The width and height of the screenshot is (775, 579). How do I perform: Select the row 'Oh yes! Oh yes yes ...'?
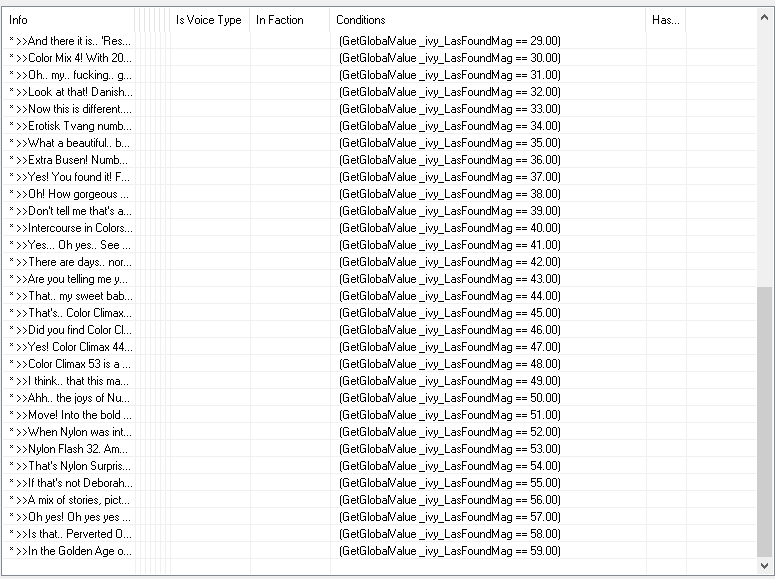coord(379,517)
